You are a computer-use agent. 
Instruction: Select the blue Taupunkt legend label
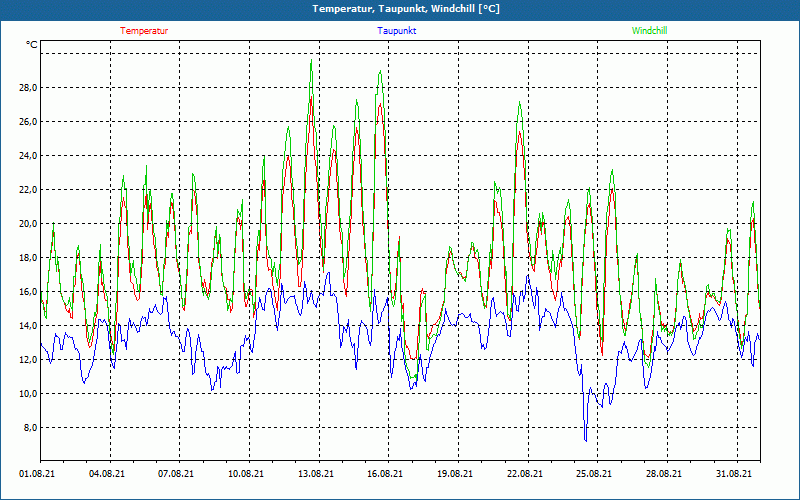[397, 31]
